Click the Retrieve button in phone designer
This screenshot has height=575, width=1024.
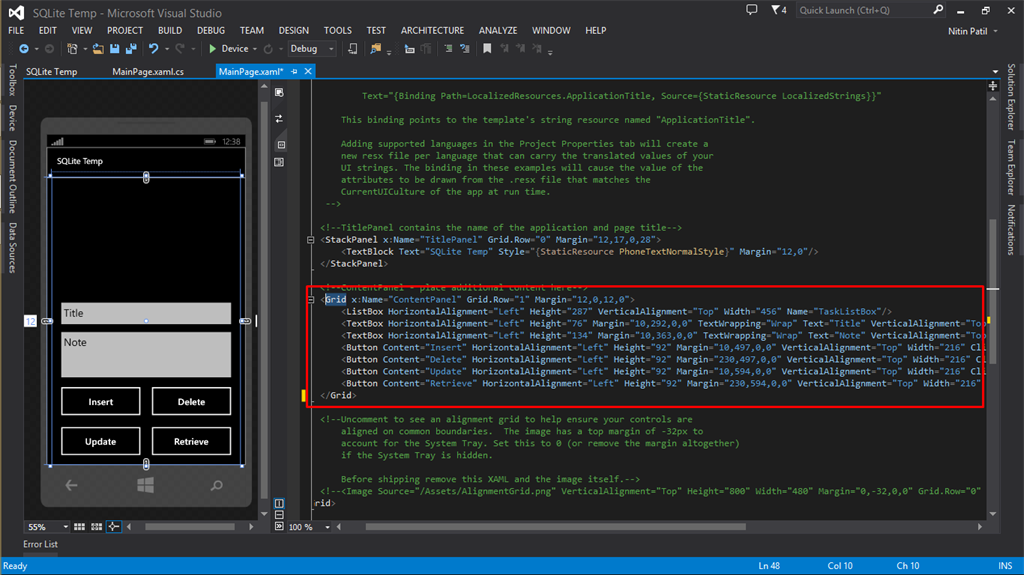pyautogui.click(x=191, y=441)
